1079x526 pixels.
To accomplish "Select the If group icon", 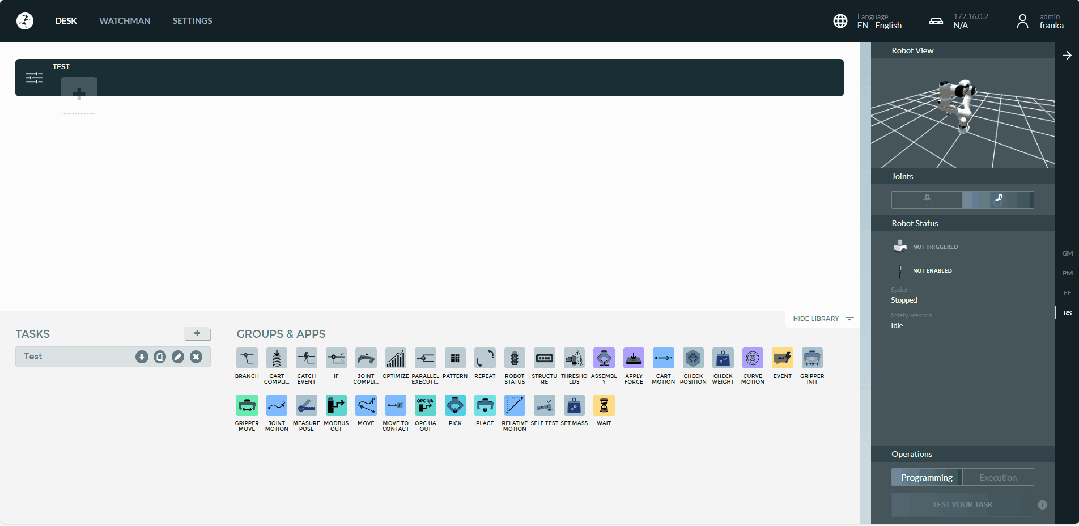I will pyautogui.click(x=336, y=358).
